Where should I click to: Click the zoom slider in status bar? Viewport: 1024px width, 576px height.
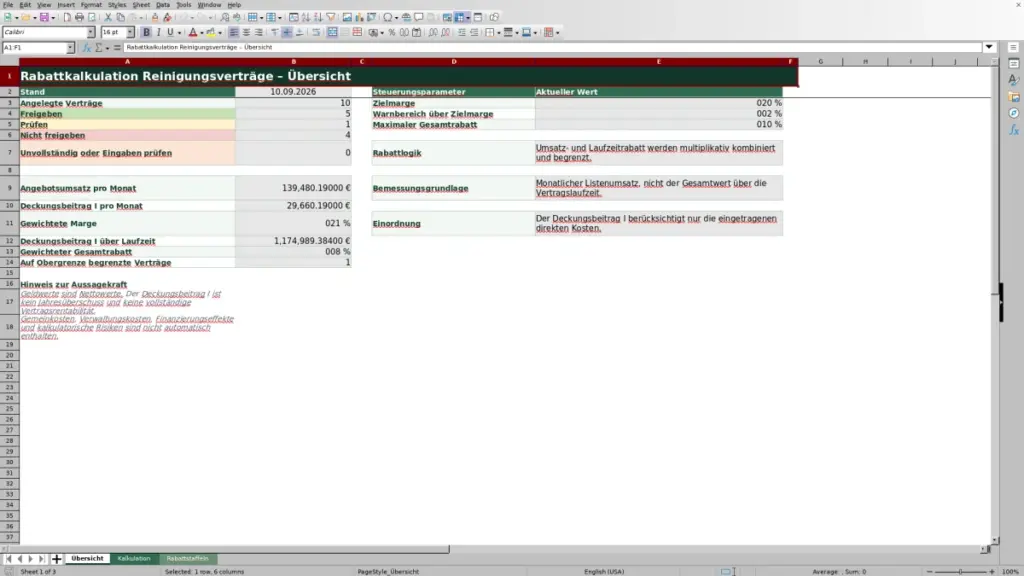pyautogui.click(x=960, y=571)
